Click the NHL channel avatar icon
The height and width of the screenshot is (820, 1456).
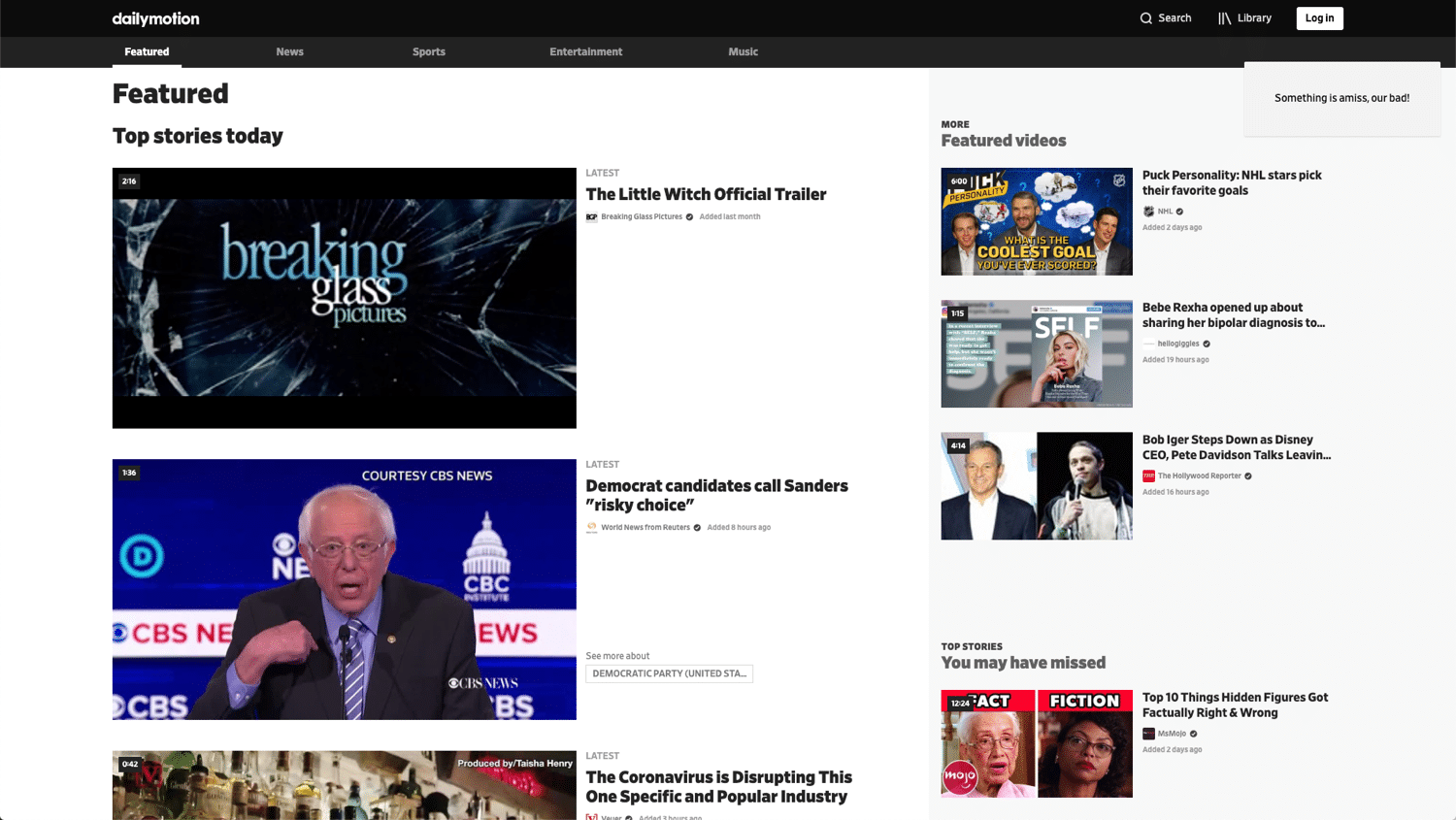(1149, 211)
